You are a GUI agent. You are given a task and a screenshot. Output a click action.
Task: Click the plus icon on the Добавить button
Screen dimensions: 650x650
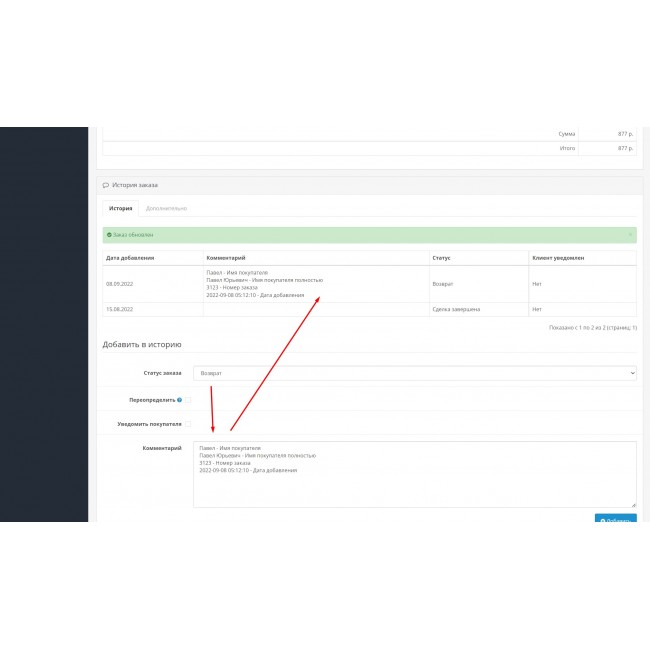pyautogui.click(x=602, y=521)
